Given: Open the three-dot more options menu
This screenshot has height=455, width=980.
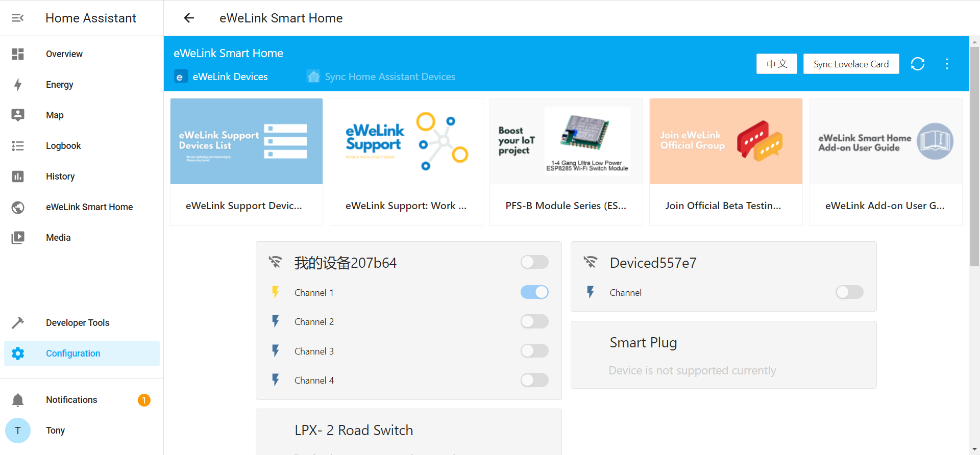Looking at the screenshot, I should [947, 64].
